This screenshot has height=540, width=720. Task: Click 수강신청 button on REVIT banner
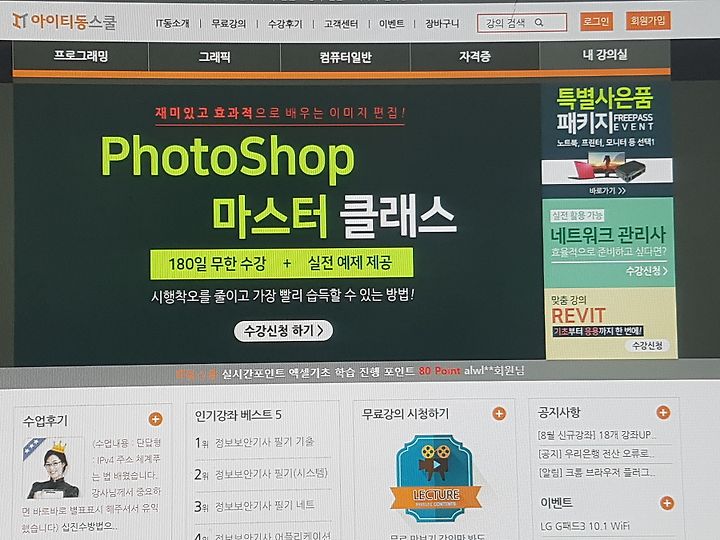coord(648,345)
